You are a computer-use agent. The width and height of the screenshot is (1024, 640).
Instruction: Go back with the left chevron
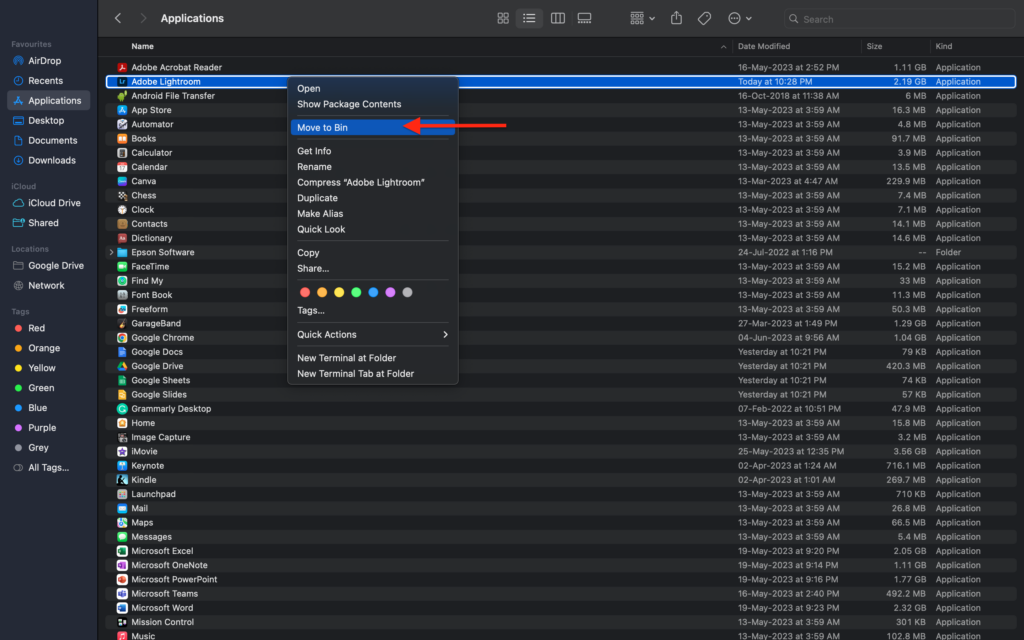pos(118,18)
